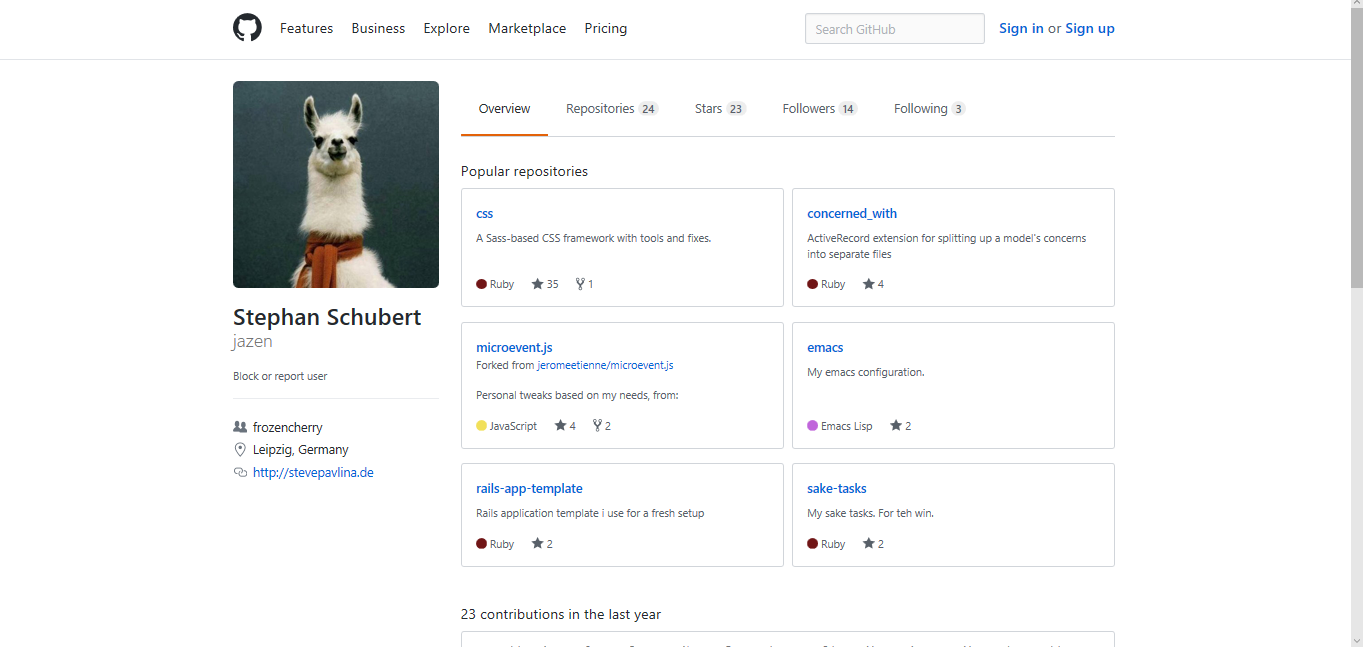Click the Repositories count badge 24
The image size is (1363, 647).
point(649,109)
